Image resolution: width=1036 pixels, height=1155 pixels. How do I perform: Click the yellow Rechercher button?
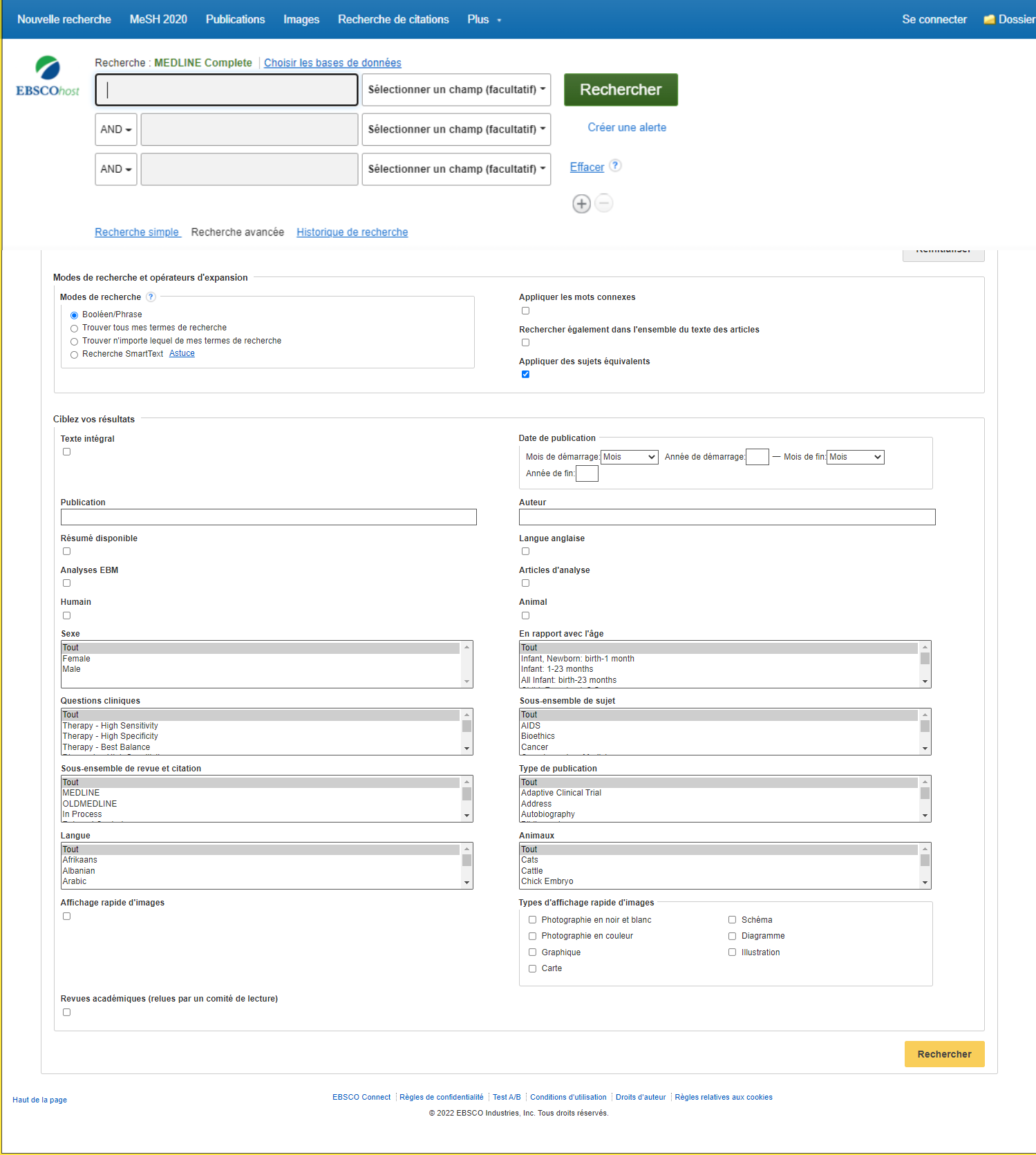click(x=945, y=1054)
